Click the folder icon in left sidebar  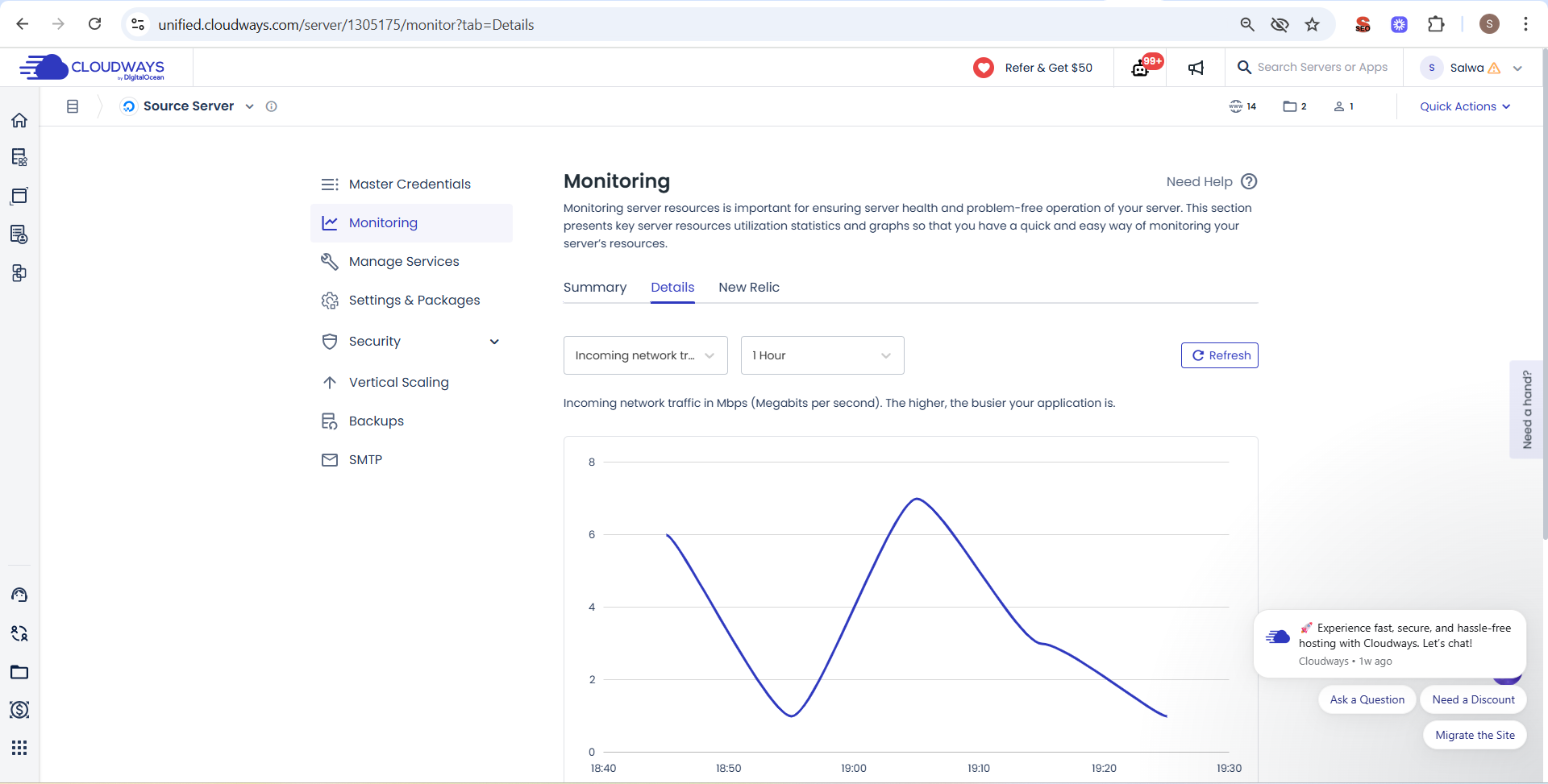(19, 672)
